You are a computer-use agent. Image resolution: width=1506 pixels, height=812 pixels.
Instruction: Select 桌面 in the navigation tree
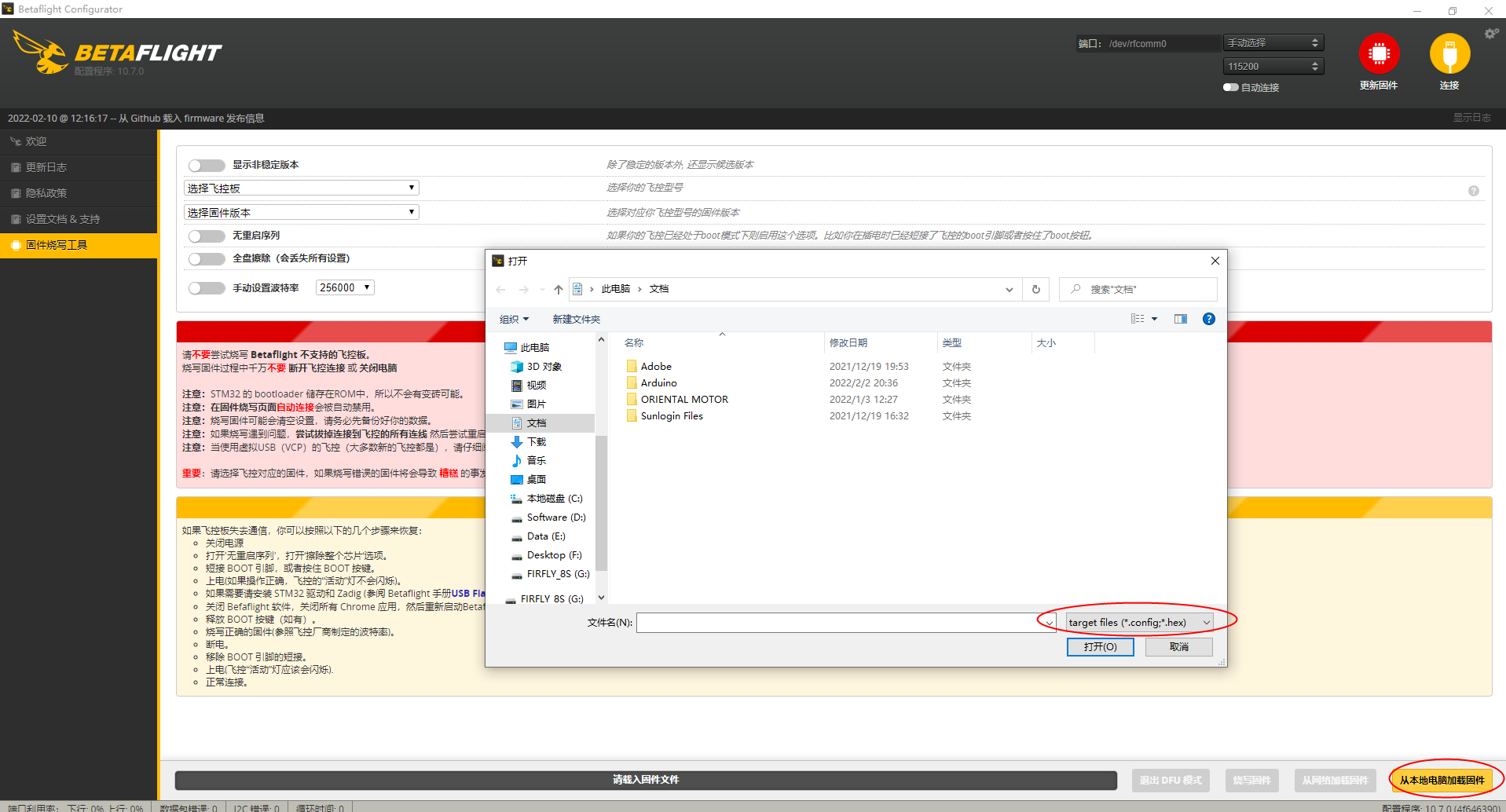coord(536,480)
